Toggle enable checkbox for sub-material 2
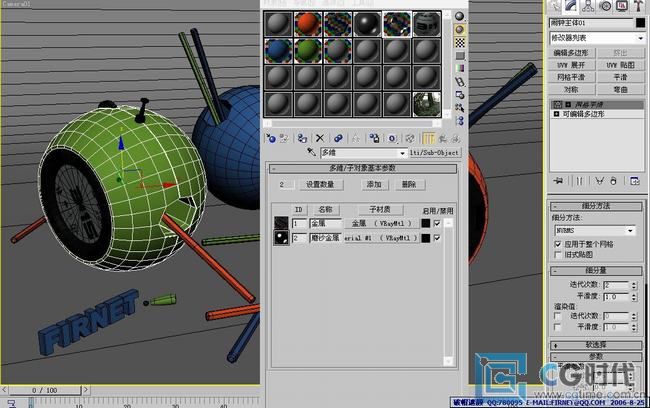Viewport: 650px width, 408px height. [x=437, y=238]
